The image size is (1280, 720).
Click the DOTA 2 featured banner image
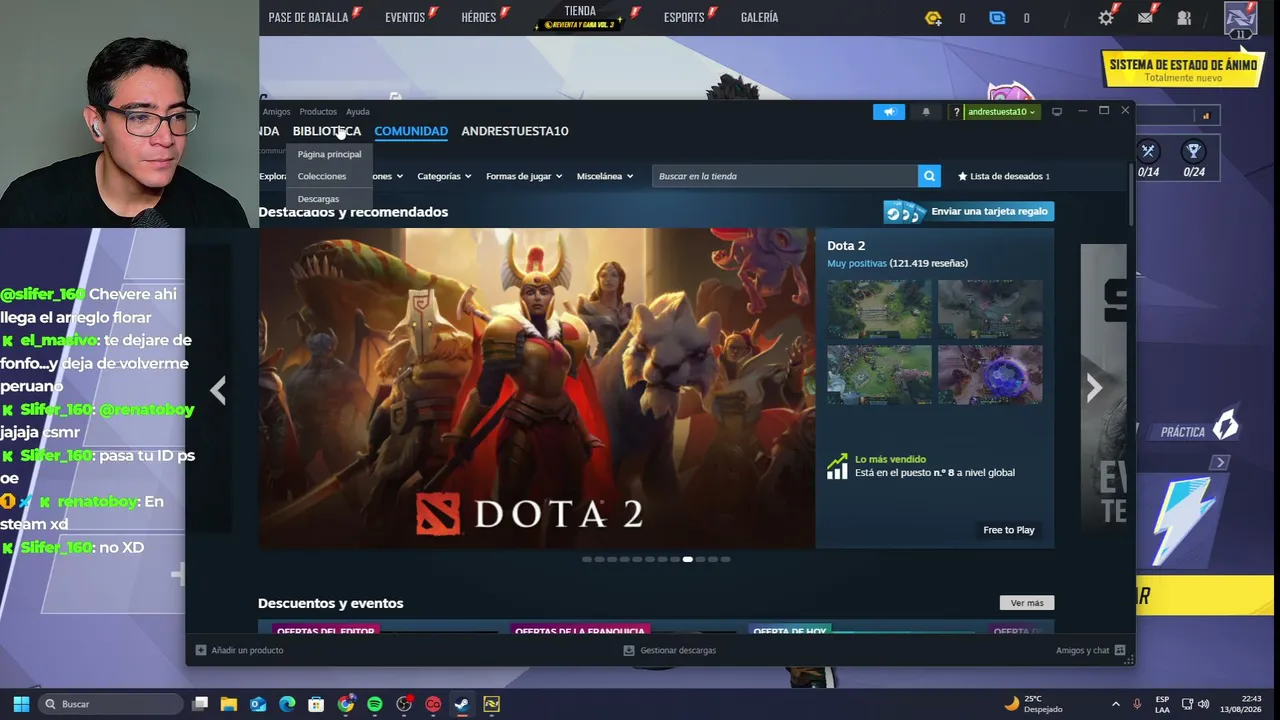click(537, 388)
